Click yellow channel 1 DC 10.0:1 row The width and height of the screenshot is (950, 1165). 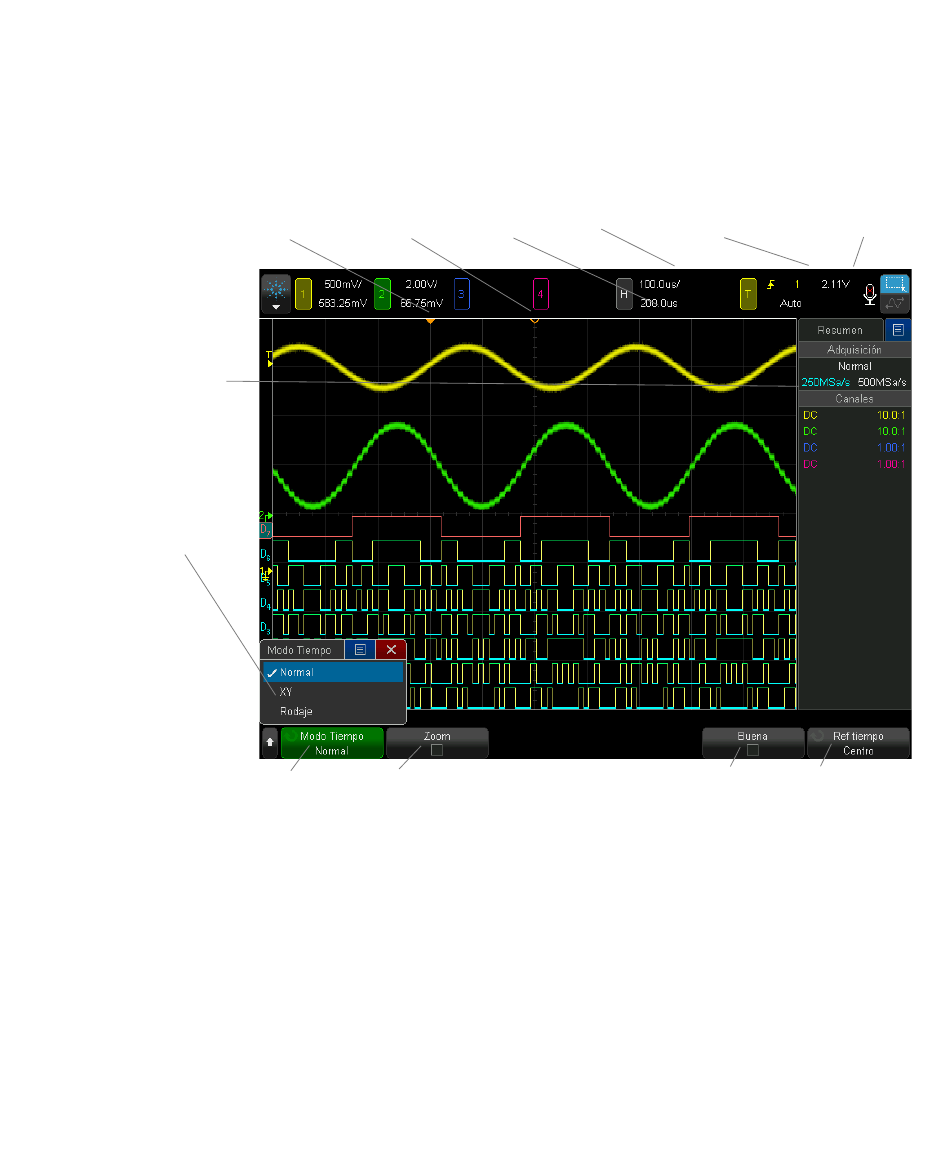click(854, 415)
